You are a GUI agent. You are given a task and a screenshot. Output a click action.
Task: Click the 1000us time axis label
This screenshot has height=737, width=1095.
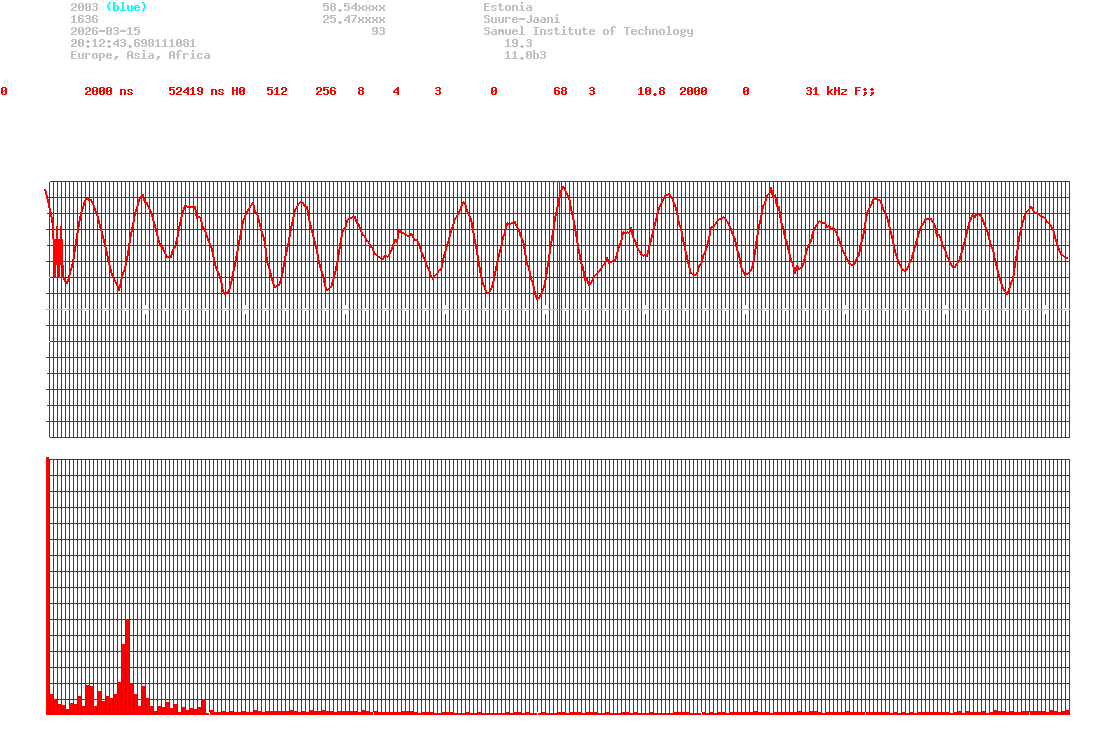[x=1061, y=451]
